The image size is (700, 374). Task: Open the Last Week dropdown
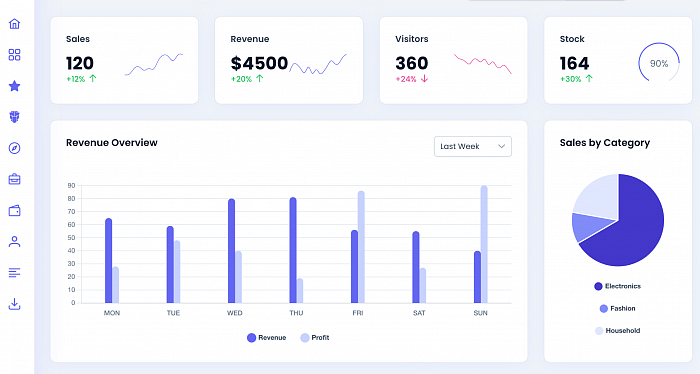473,146
